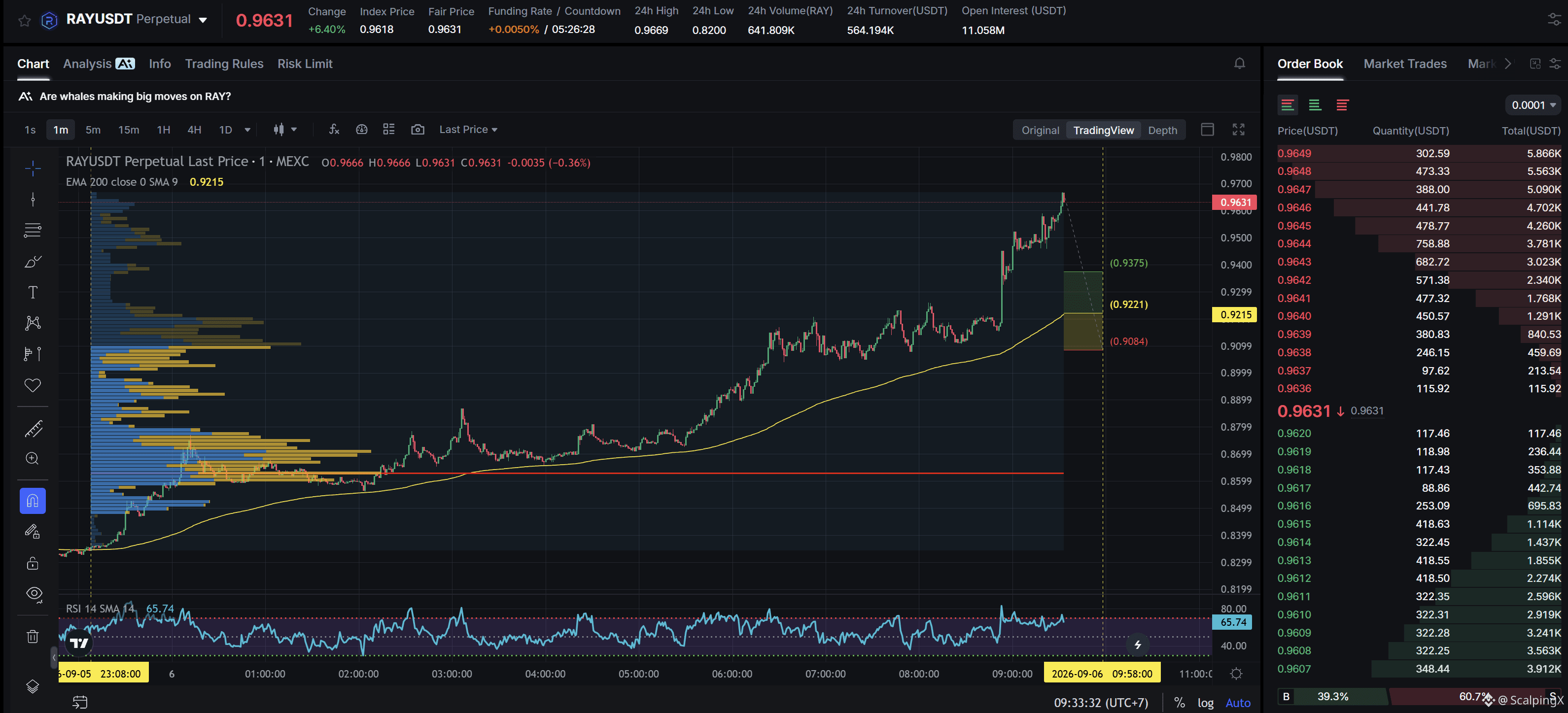Open the 0.0001 price grouping dropdown
The image size is (1568, 713).
(x=1533, y=105)
